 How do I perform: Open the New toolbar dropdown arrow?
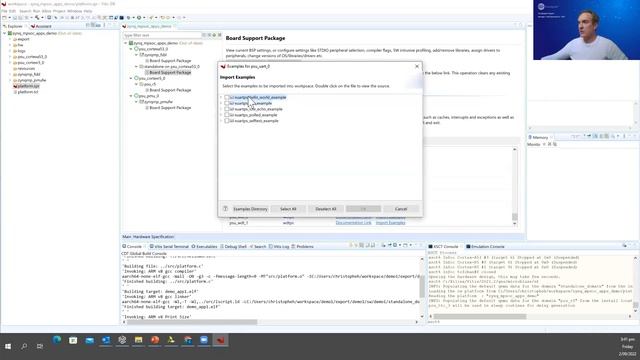coord(9,18)
